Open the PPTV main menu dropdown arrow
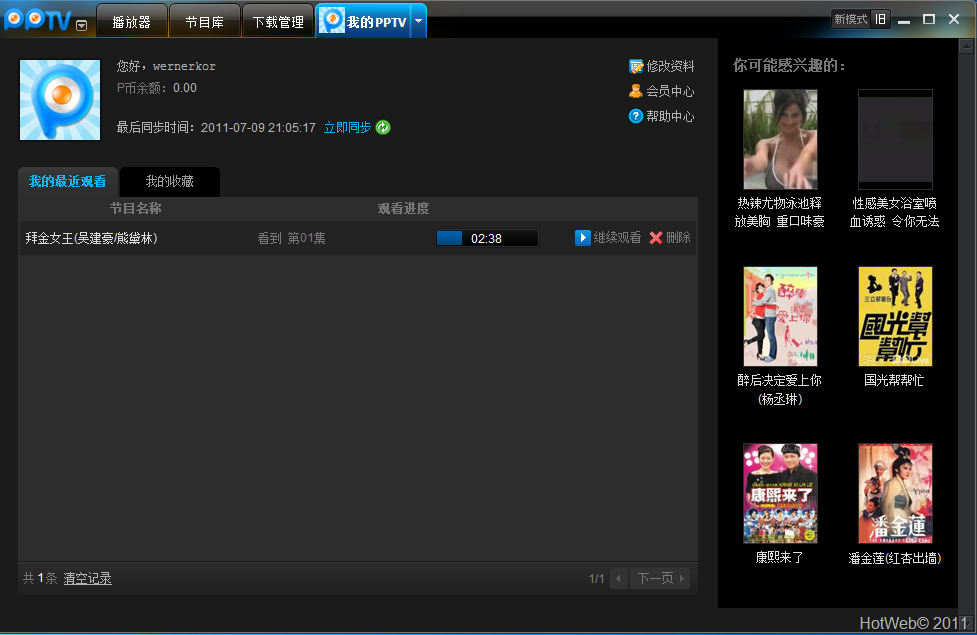This screenshot has height=635, width=977. [82, 26]
